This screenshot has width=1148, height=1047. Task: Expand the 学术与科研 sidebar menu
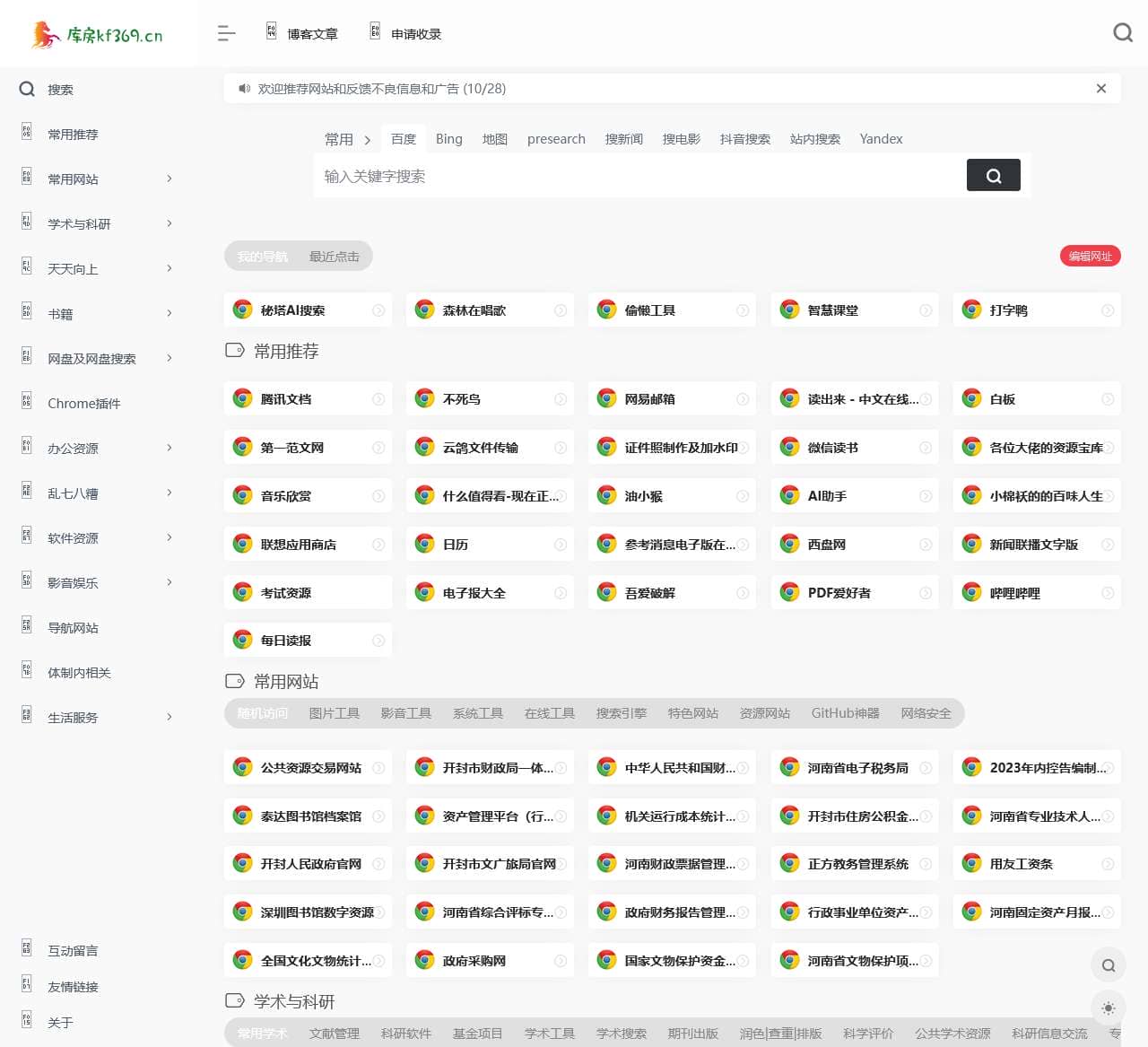pos(169,224)
